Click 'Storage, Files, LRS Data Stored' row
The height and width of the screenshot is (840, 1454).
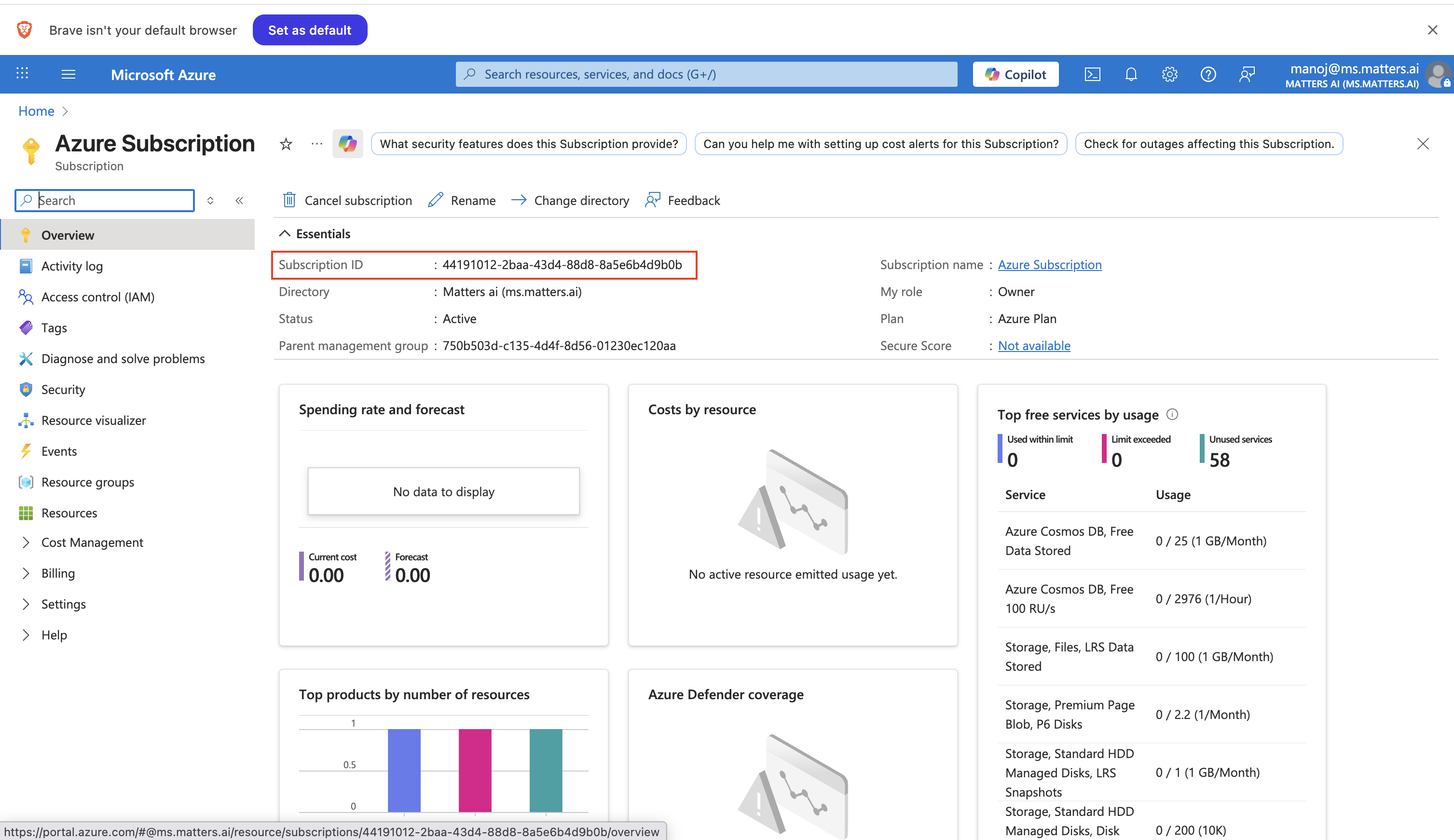click(1152, 657)
